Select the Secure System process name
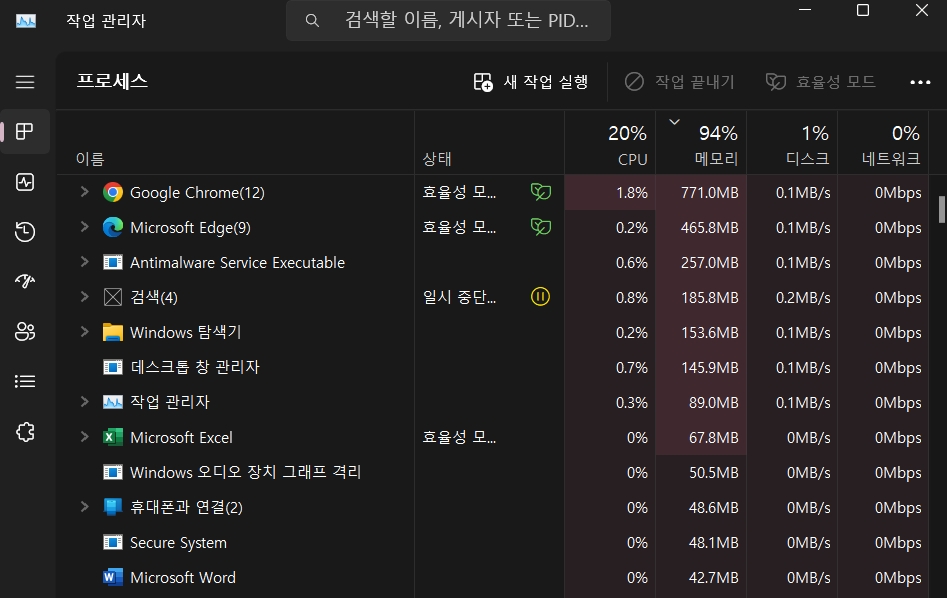Image resolution: width=947 pixels, height=598 pixels. [178, 542]
